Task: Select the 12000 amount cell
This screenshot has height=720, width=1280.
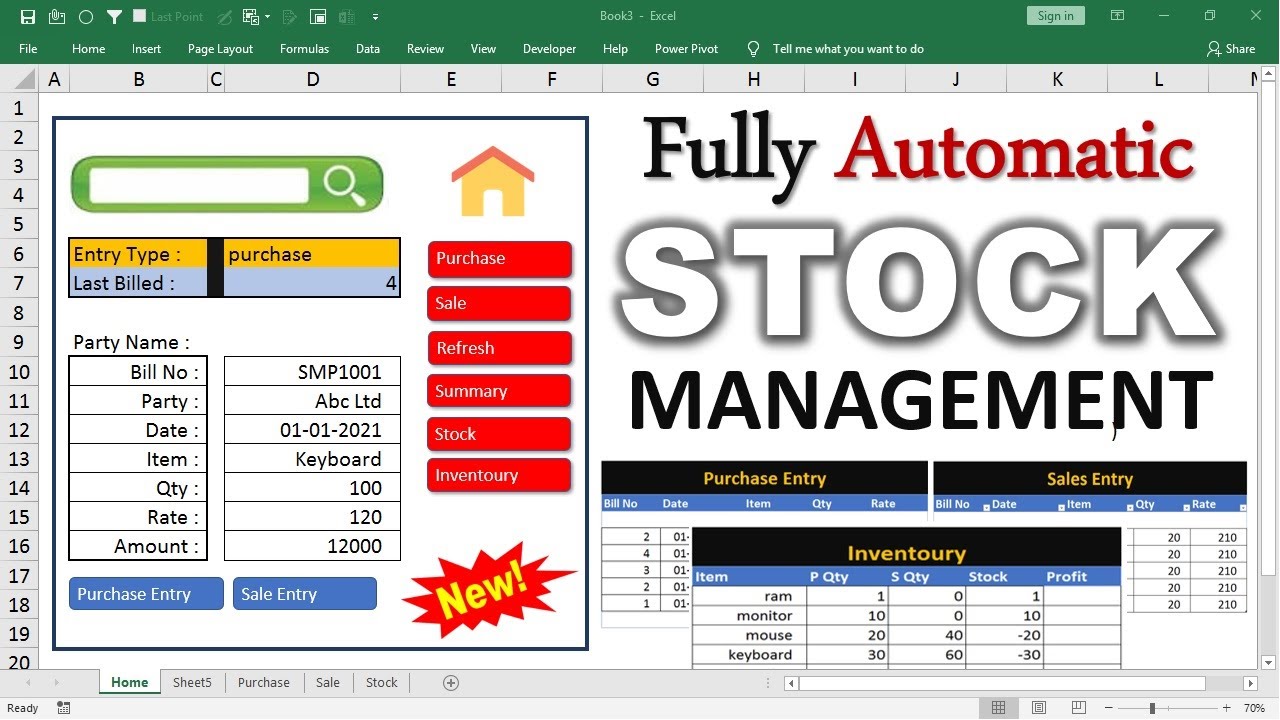Action: pos(312,546)
